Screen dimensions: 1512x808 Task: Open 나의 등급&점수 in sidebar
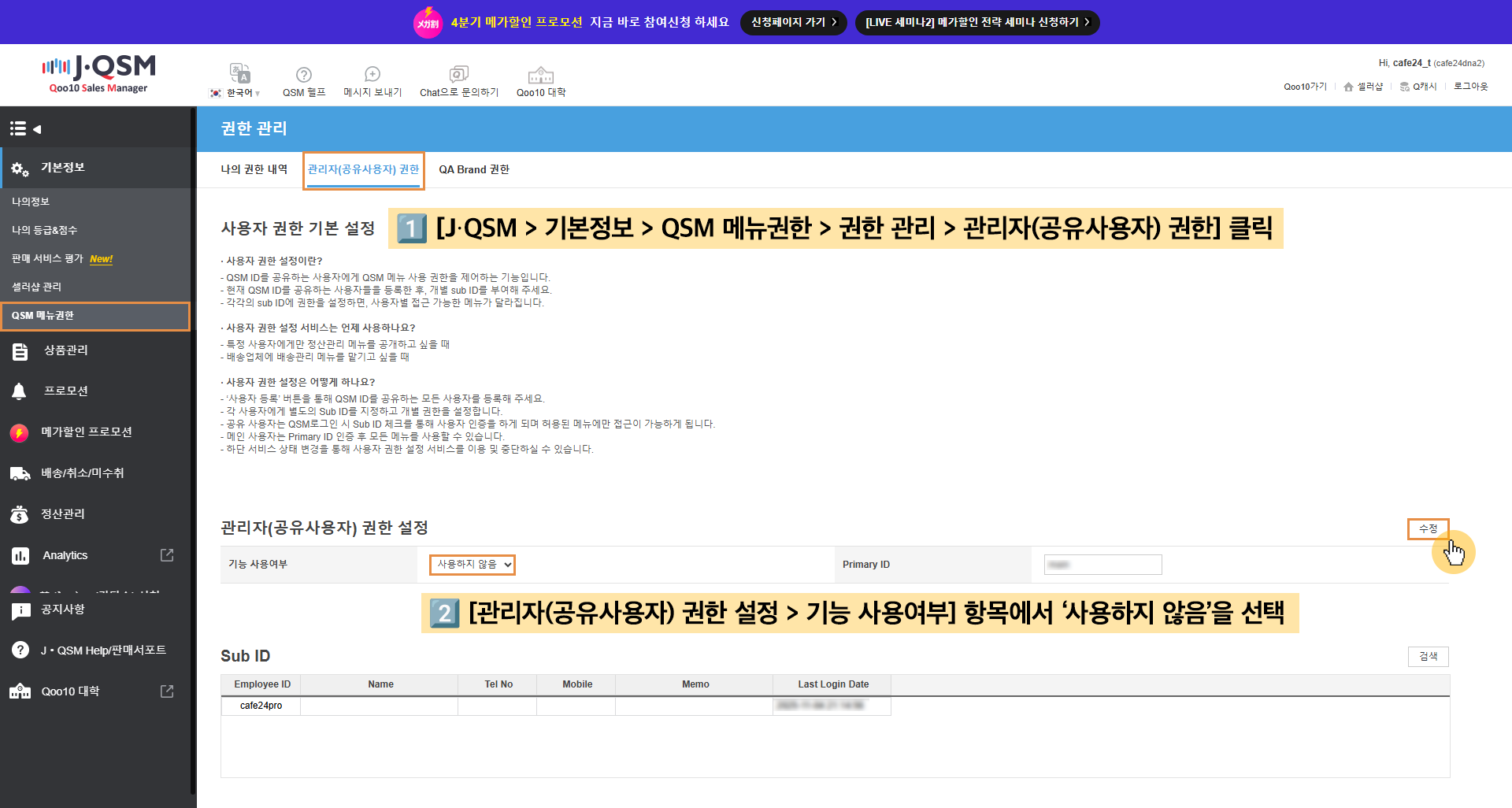(45, 230)
